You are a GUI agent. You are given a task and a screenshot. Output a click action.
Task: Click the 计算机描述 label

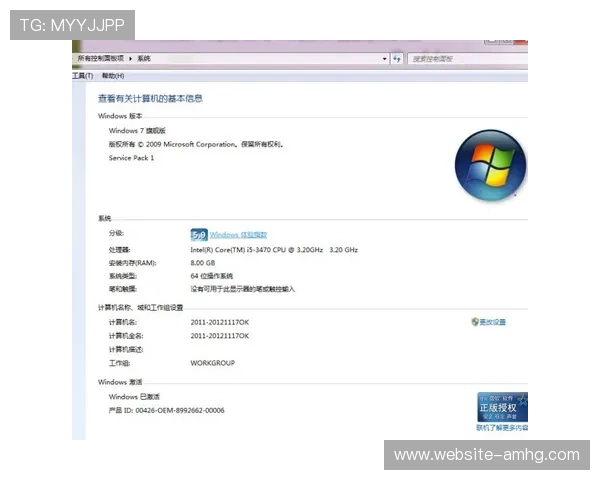[126, 350]
